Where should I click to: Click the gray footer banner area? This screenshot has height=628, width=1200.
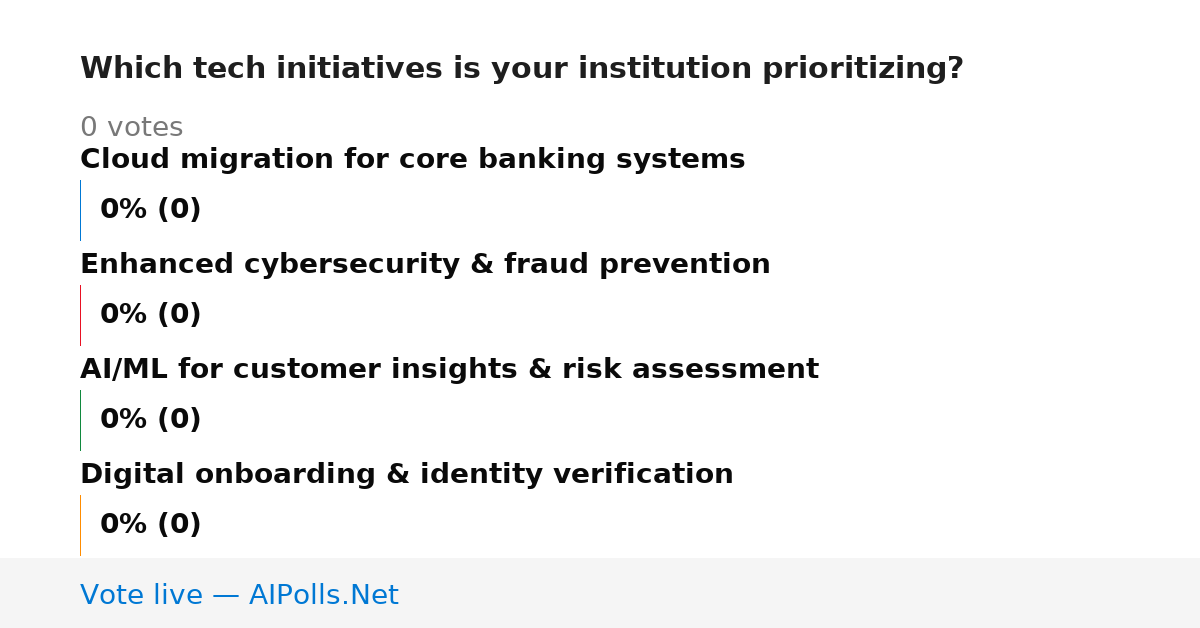600,593
